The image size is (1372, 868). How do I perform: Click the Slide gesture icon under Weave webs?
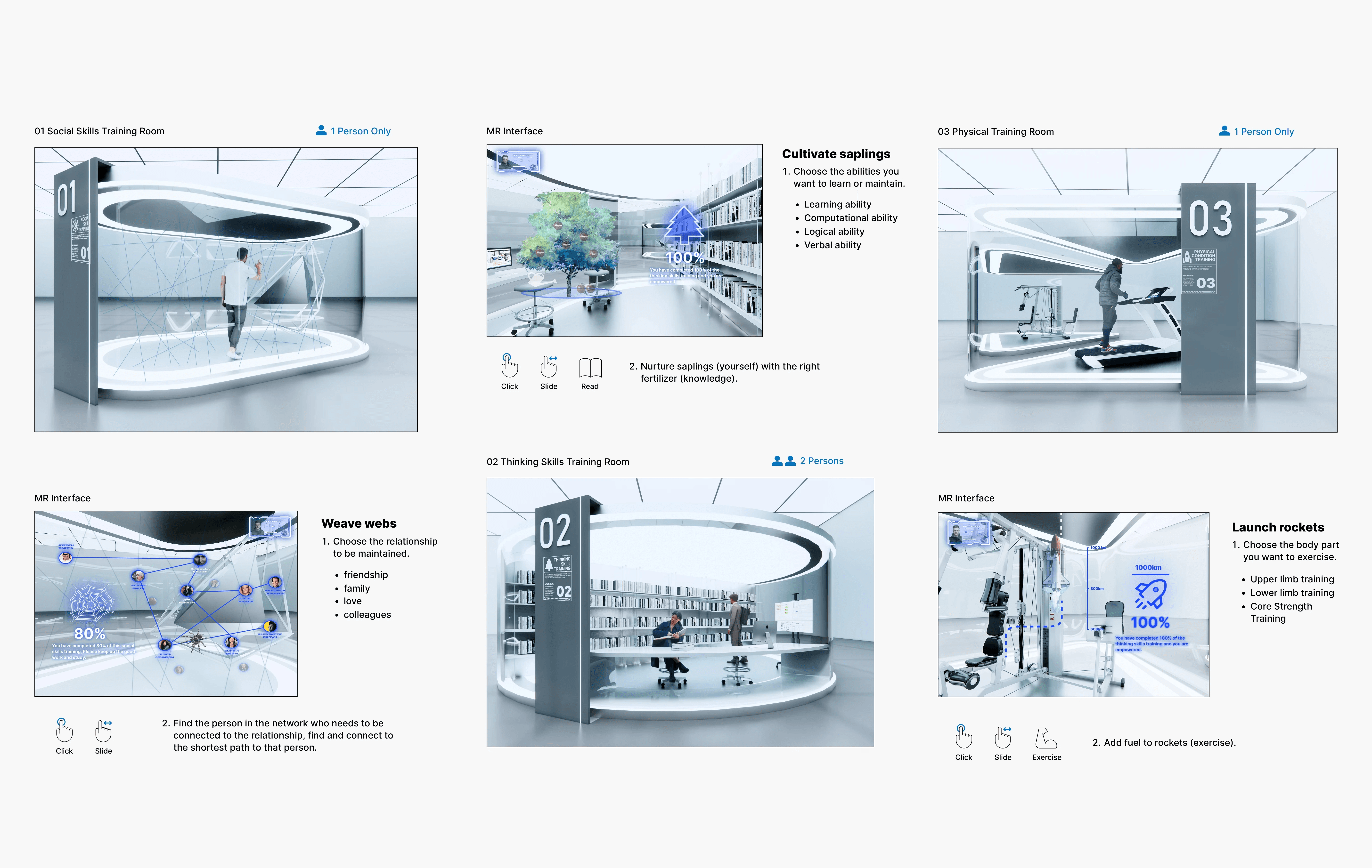point(103,731)
